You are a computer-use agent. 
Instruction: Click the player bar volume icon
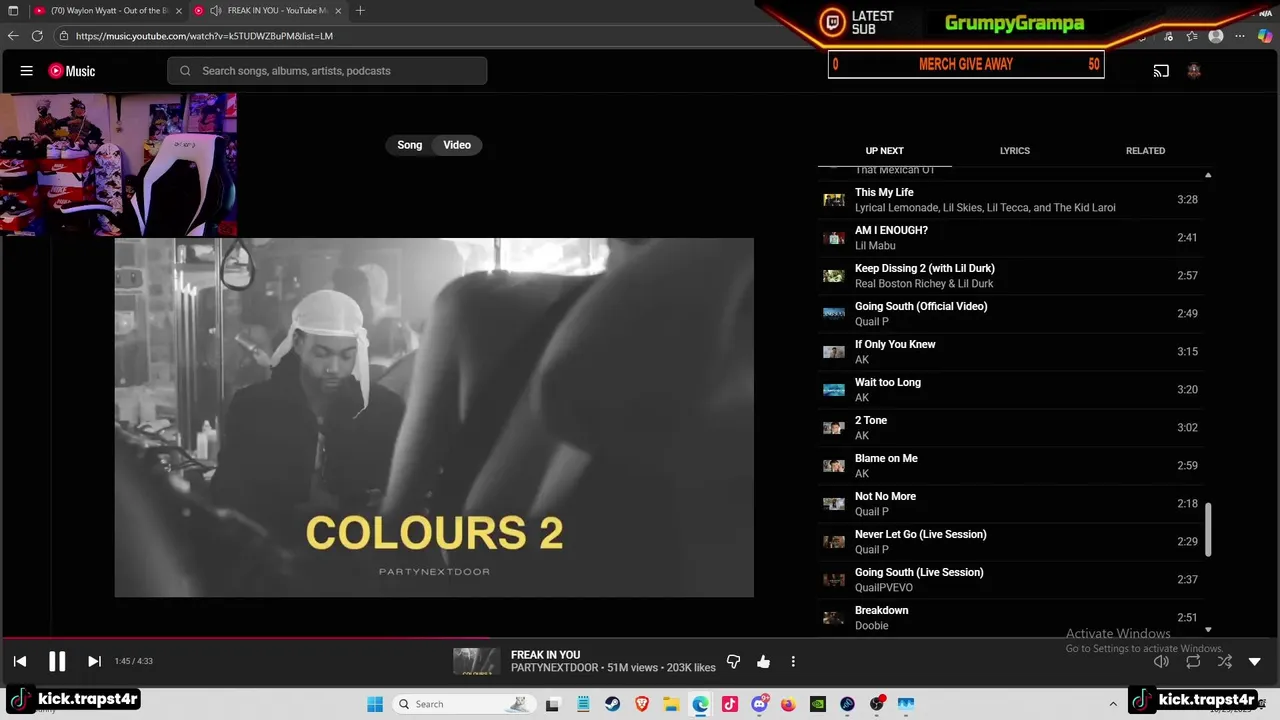(1161, 661)
